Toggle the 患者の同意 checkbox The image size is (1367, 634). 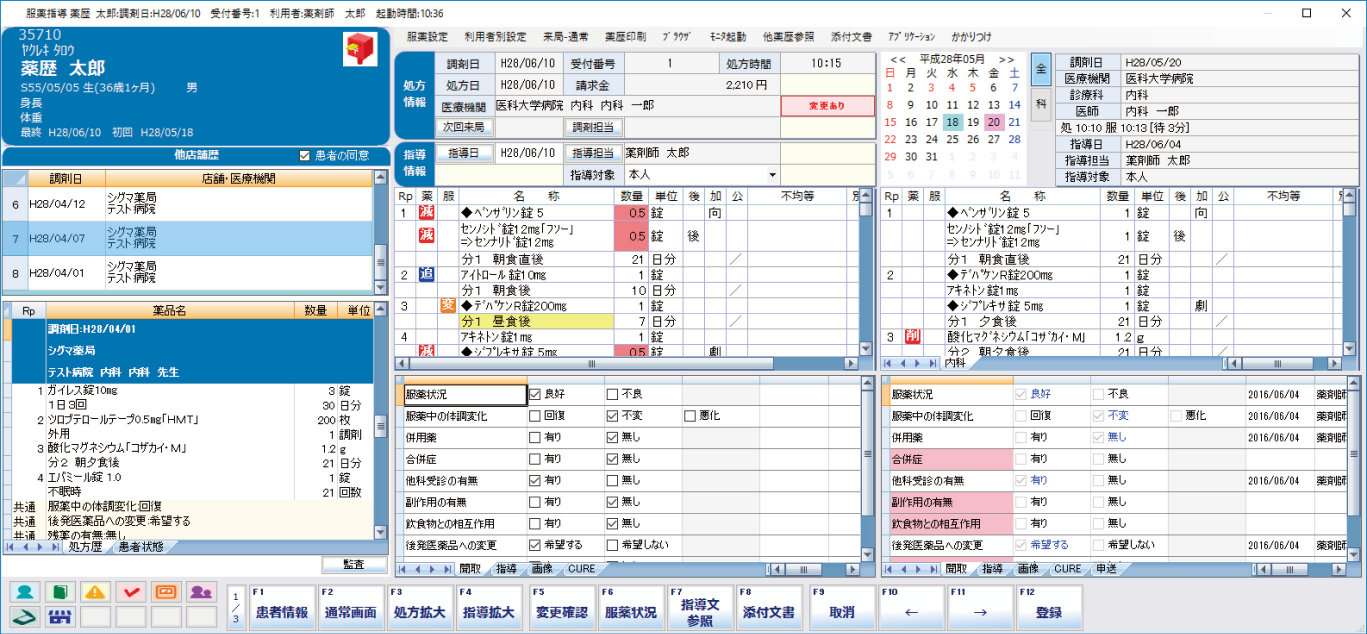pos(306,156)
